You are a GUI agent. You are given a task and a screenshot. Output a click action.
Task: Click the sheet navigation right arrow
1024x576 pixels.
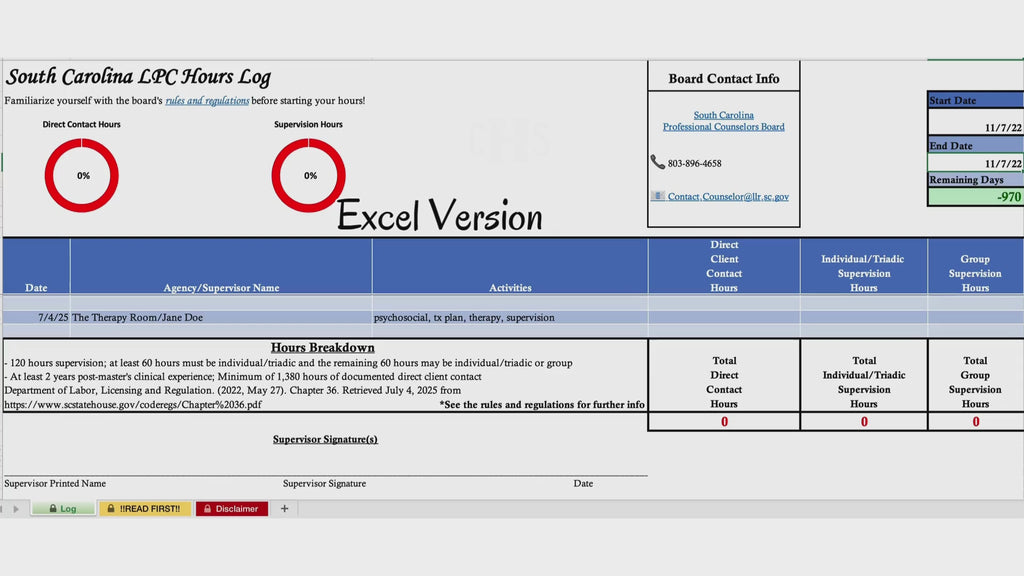pyautogui.click(x=16, y=509)
